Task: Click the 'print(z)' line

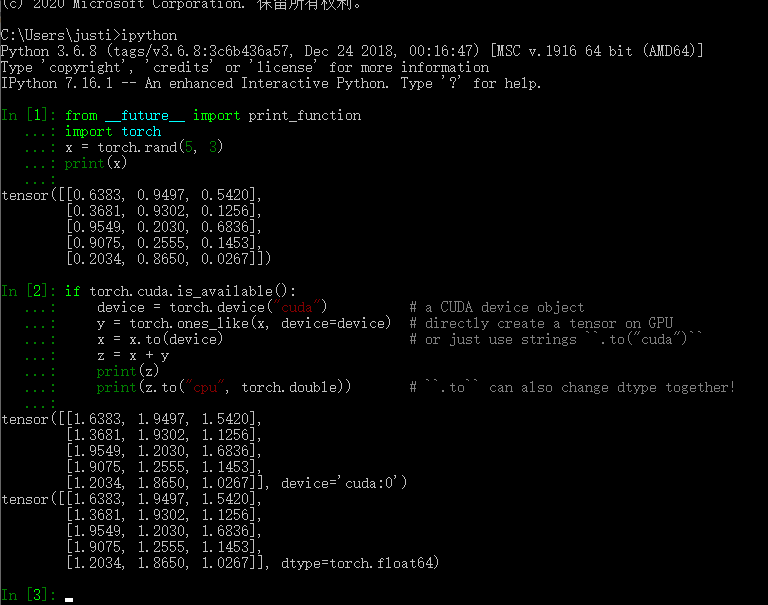Action: pyautogui.click(x=128, y=371)
